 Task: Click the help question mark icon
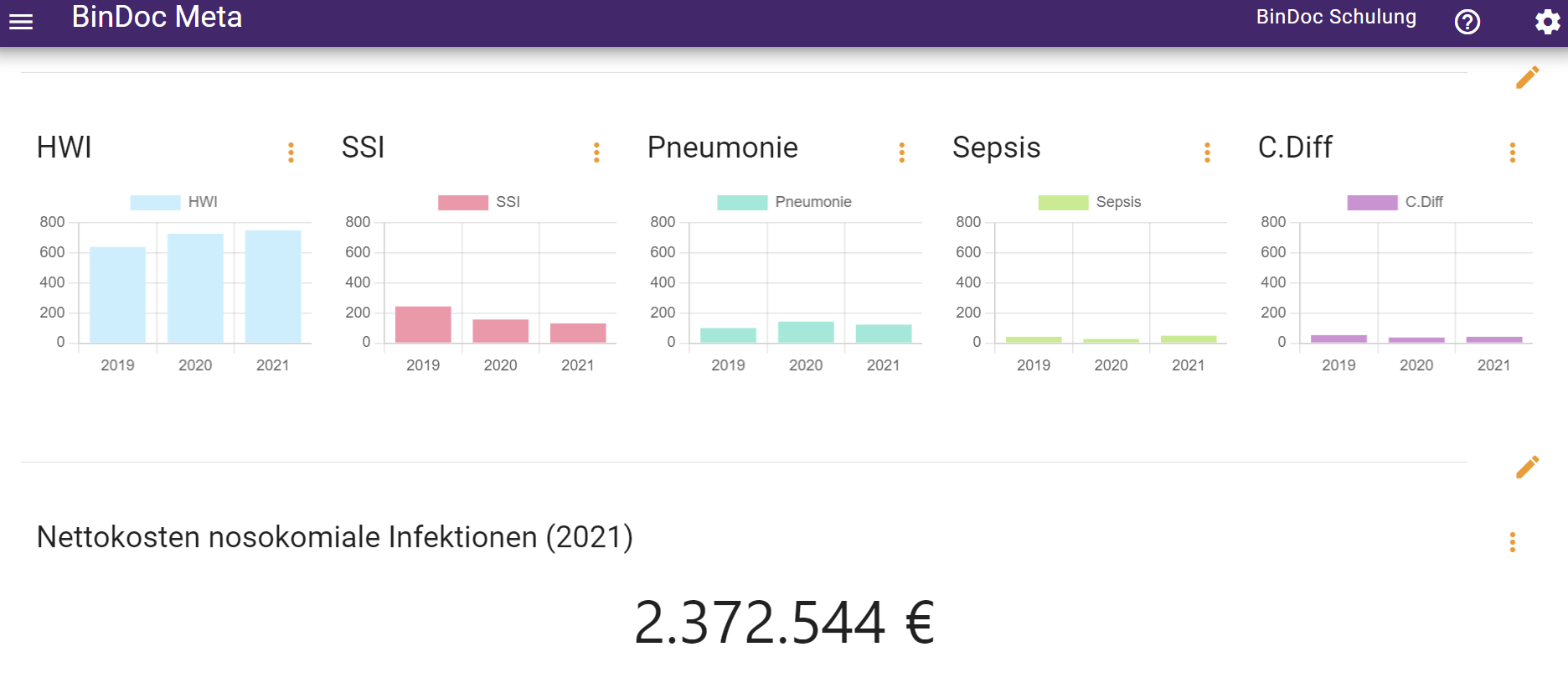coord(1467,22)
